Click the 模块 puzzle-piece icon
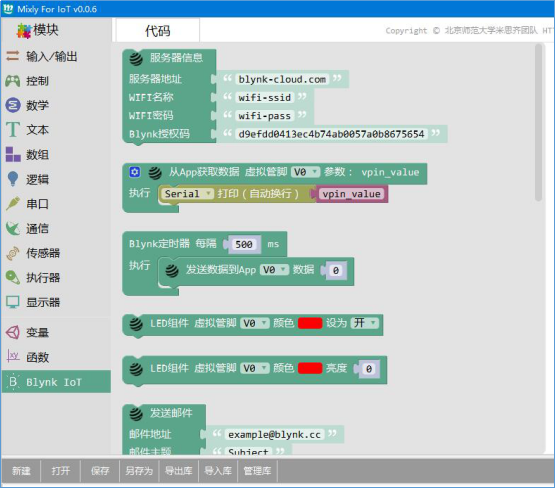Viewport: 556px width, 489px height. [24, 31]
